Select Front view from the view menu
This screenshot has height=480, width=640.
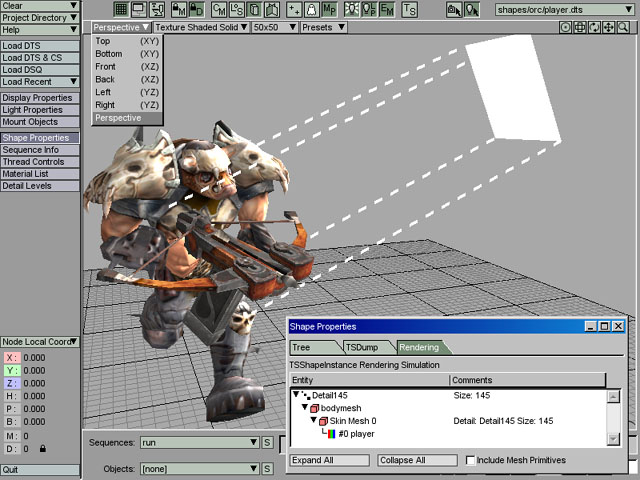pos(105,66)
